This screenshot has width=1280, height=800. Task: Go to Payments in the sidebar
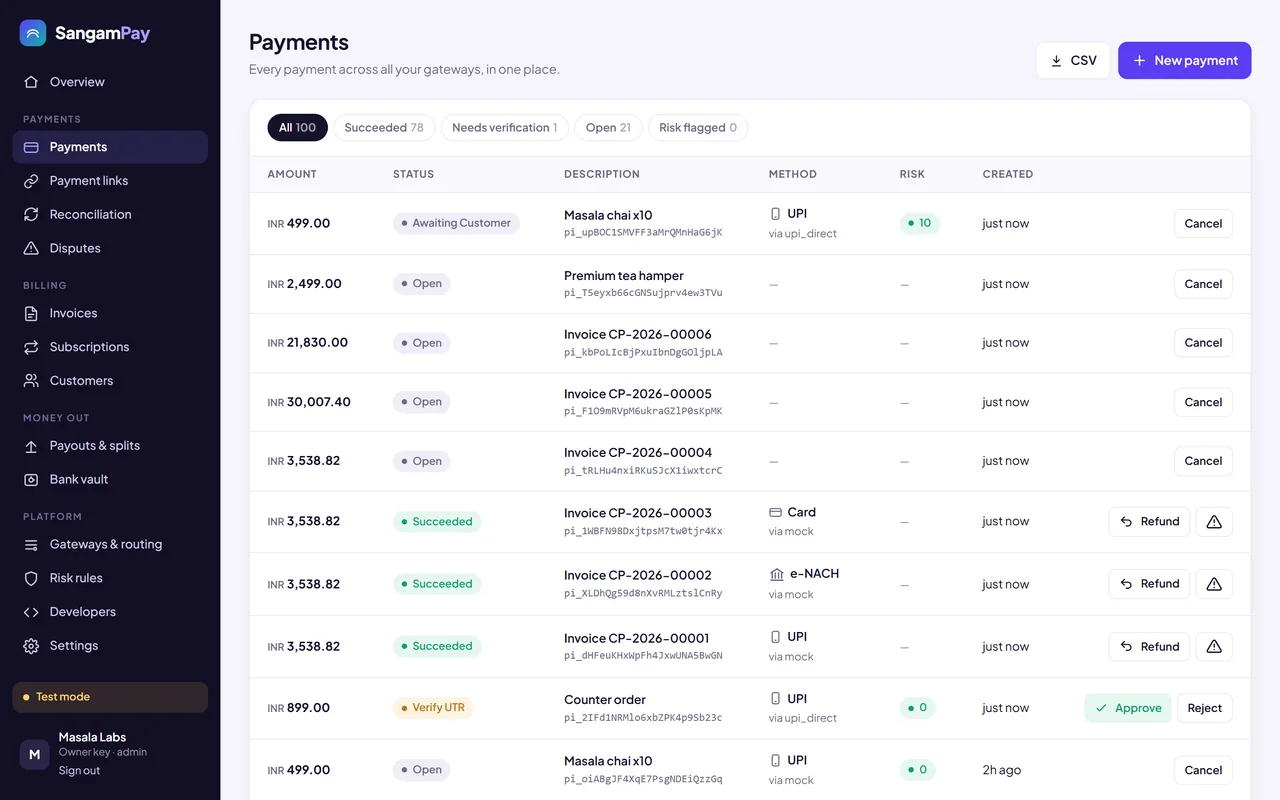(110, 147)
